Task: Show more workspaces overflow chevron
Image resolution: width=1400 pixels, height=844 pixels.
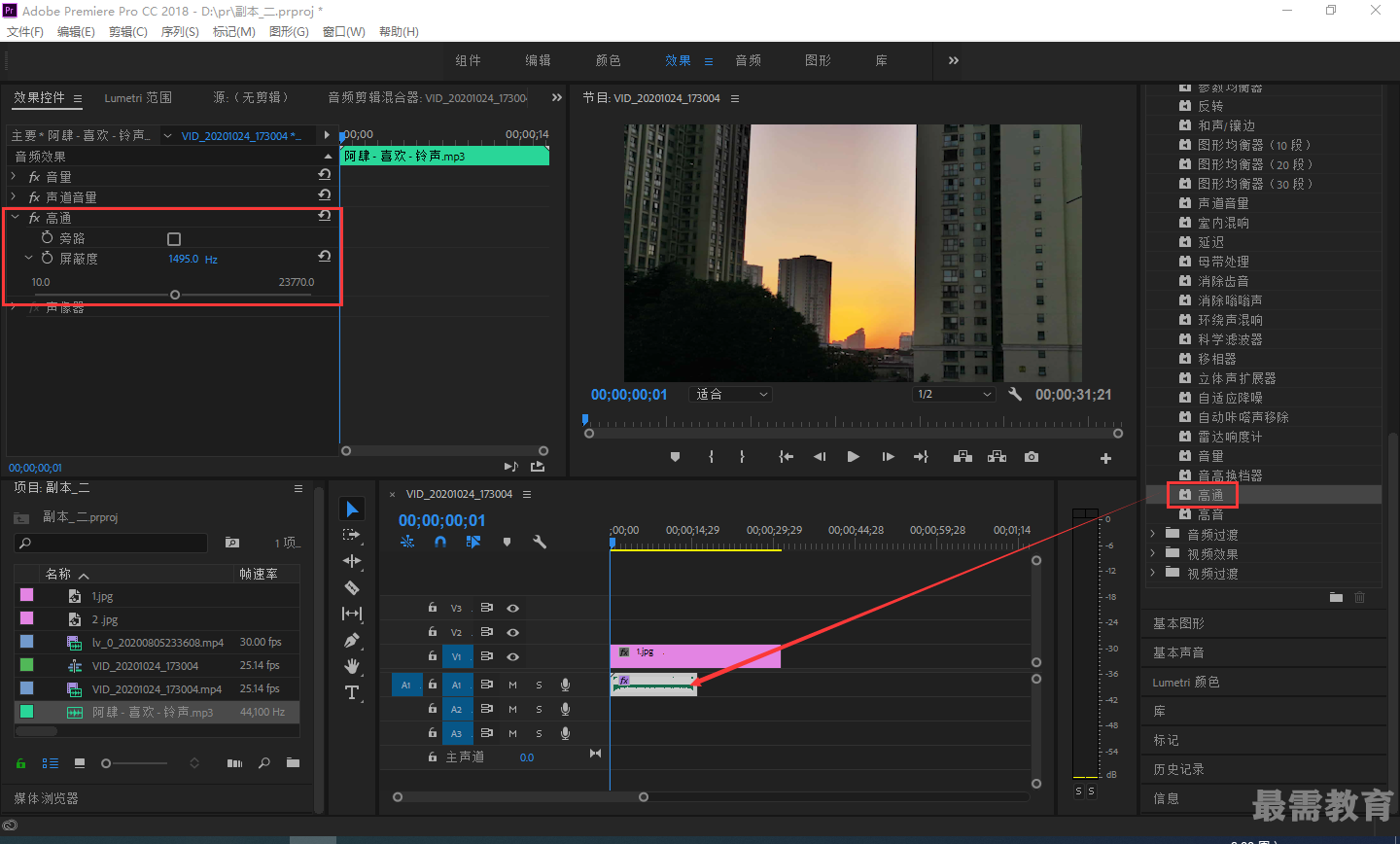Action: (x=954, y=60)
